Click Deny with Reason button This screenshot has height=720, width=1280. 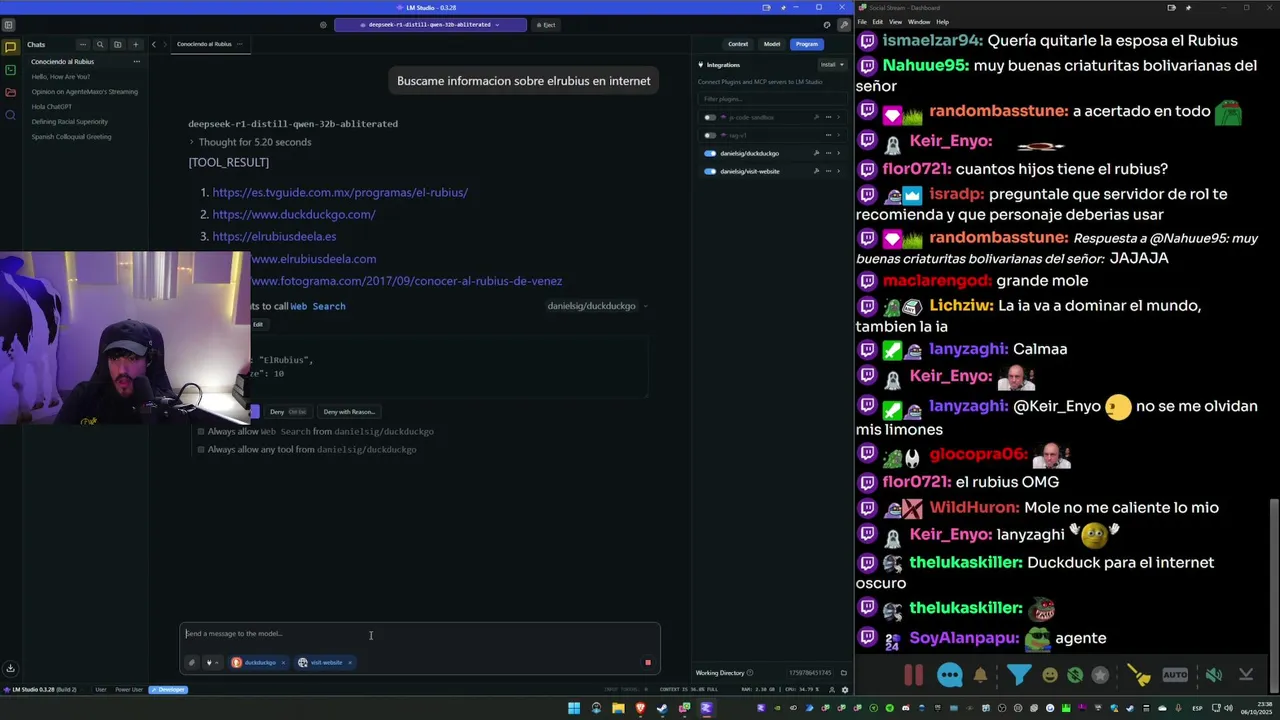(x=349, y=412)
